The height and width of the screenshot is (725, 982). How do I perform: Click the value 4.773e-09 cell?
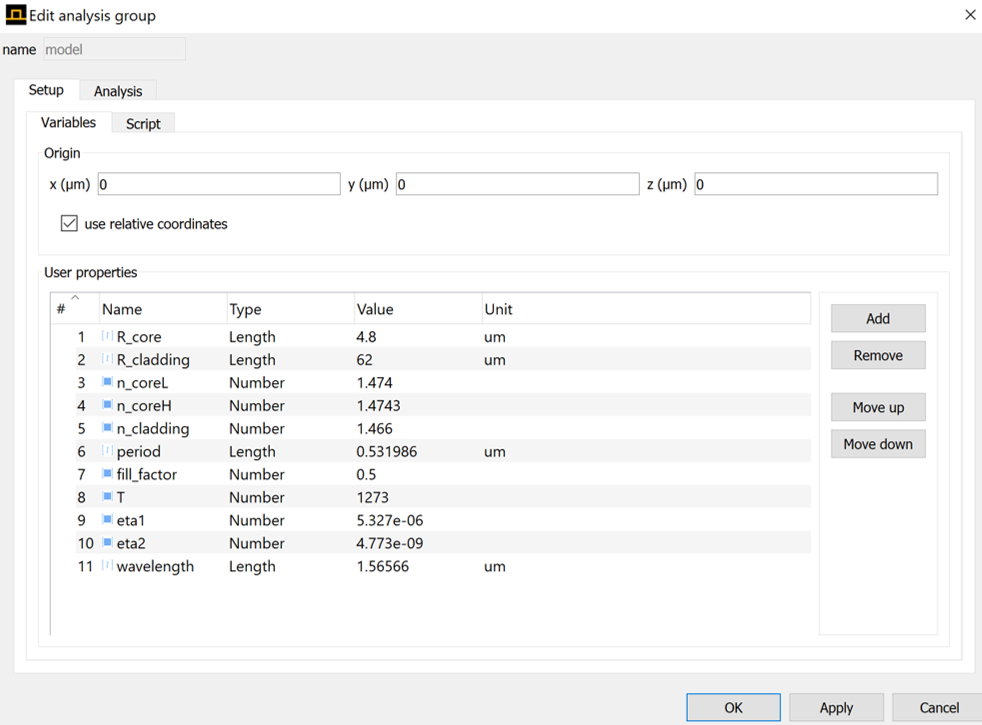tap(390, 543)
